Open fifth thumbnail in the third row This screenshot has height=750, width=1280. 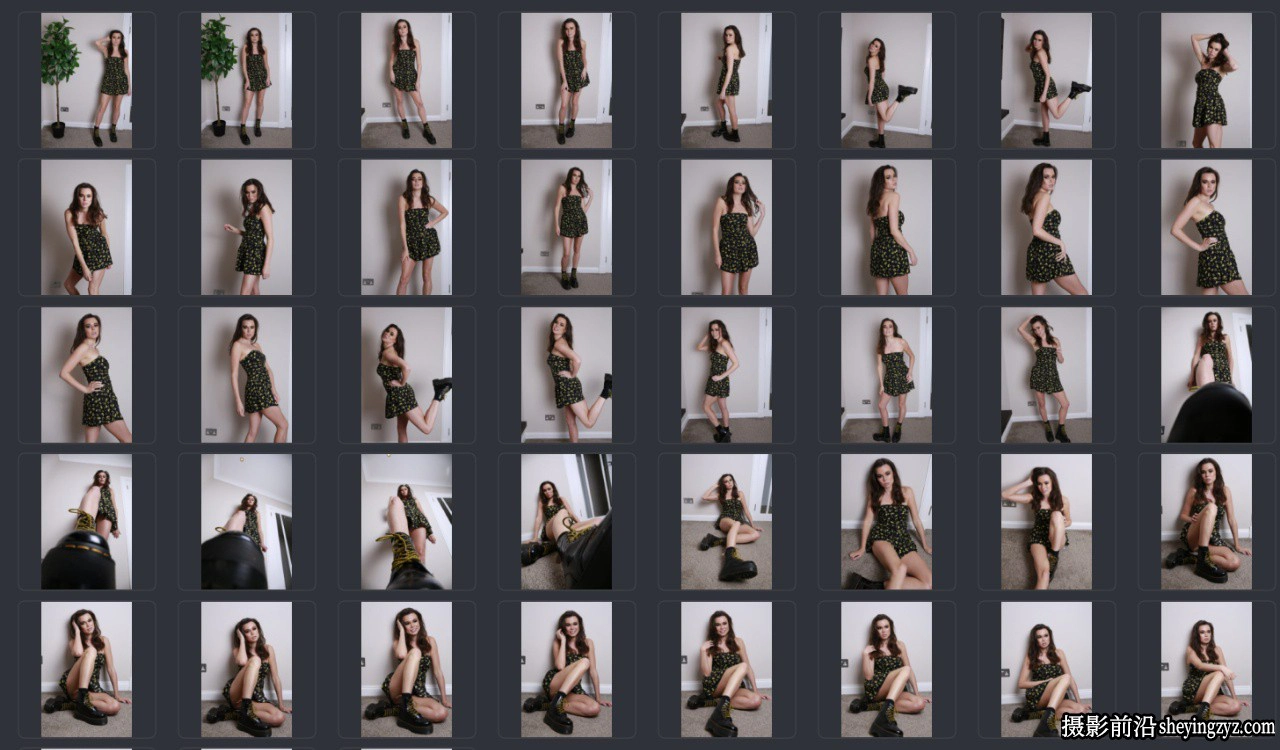(726, 374)
